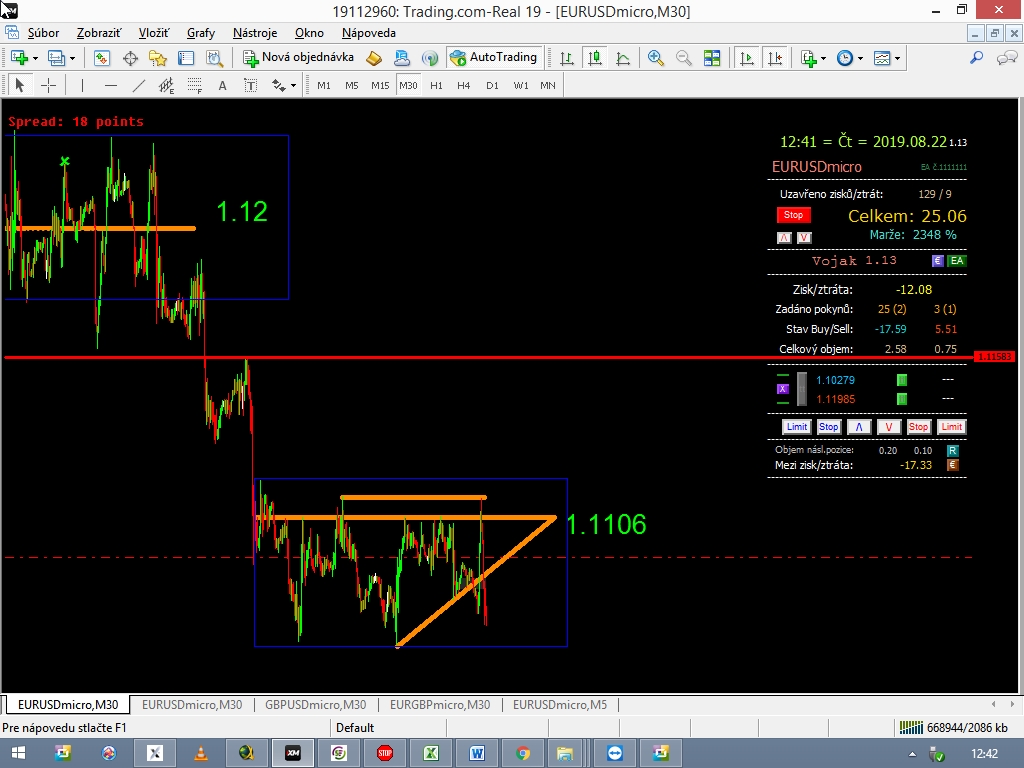The image size is (1024, 768).
Task: Click the gray vertical slider beside 1.10279
Action: click(802, 389)
